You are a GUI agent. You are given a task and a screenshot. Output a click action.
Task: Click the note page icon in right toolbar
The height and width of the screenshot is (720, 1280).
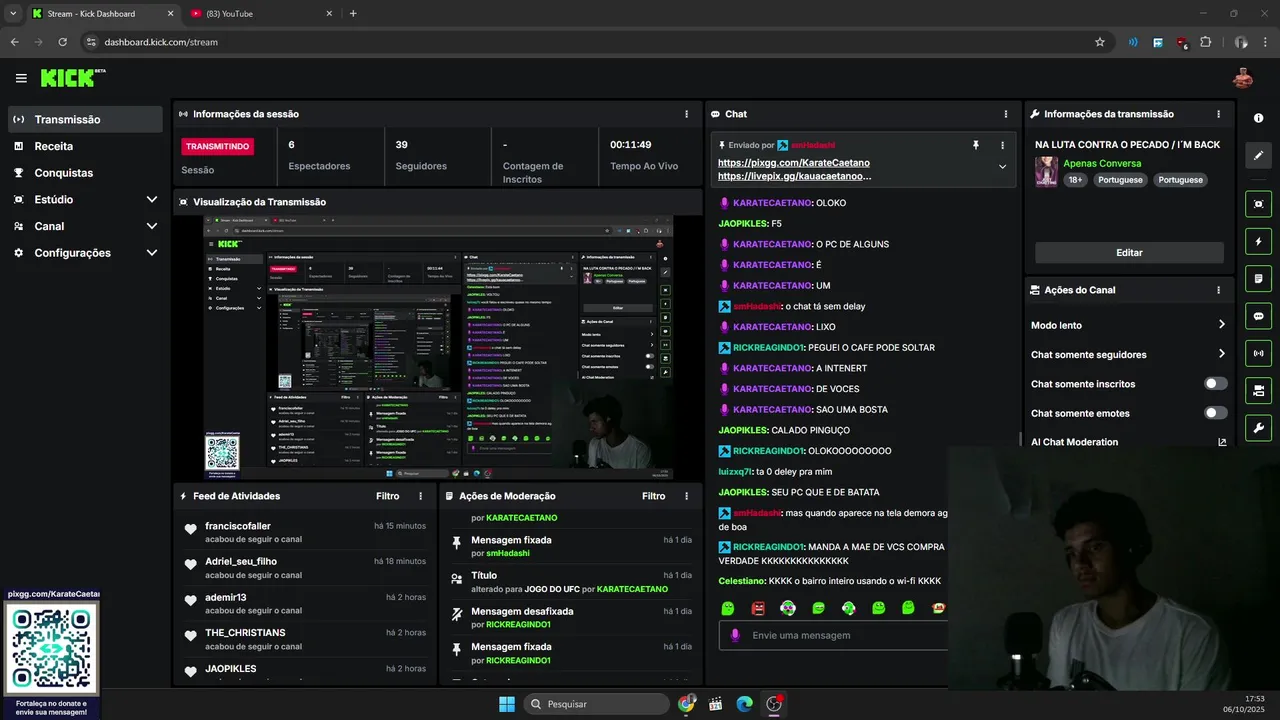pos(1258,278)
